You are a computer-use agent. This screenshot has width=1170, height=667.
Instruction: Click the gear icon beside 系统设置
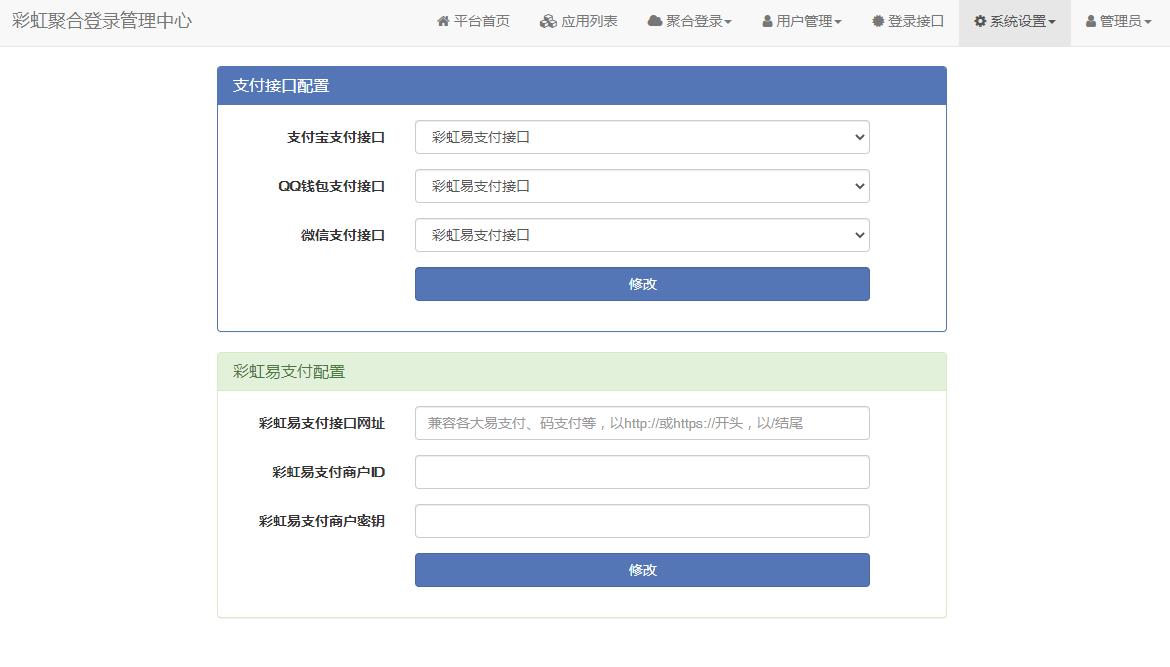point(980,21)
